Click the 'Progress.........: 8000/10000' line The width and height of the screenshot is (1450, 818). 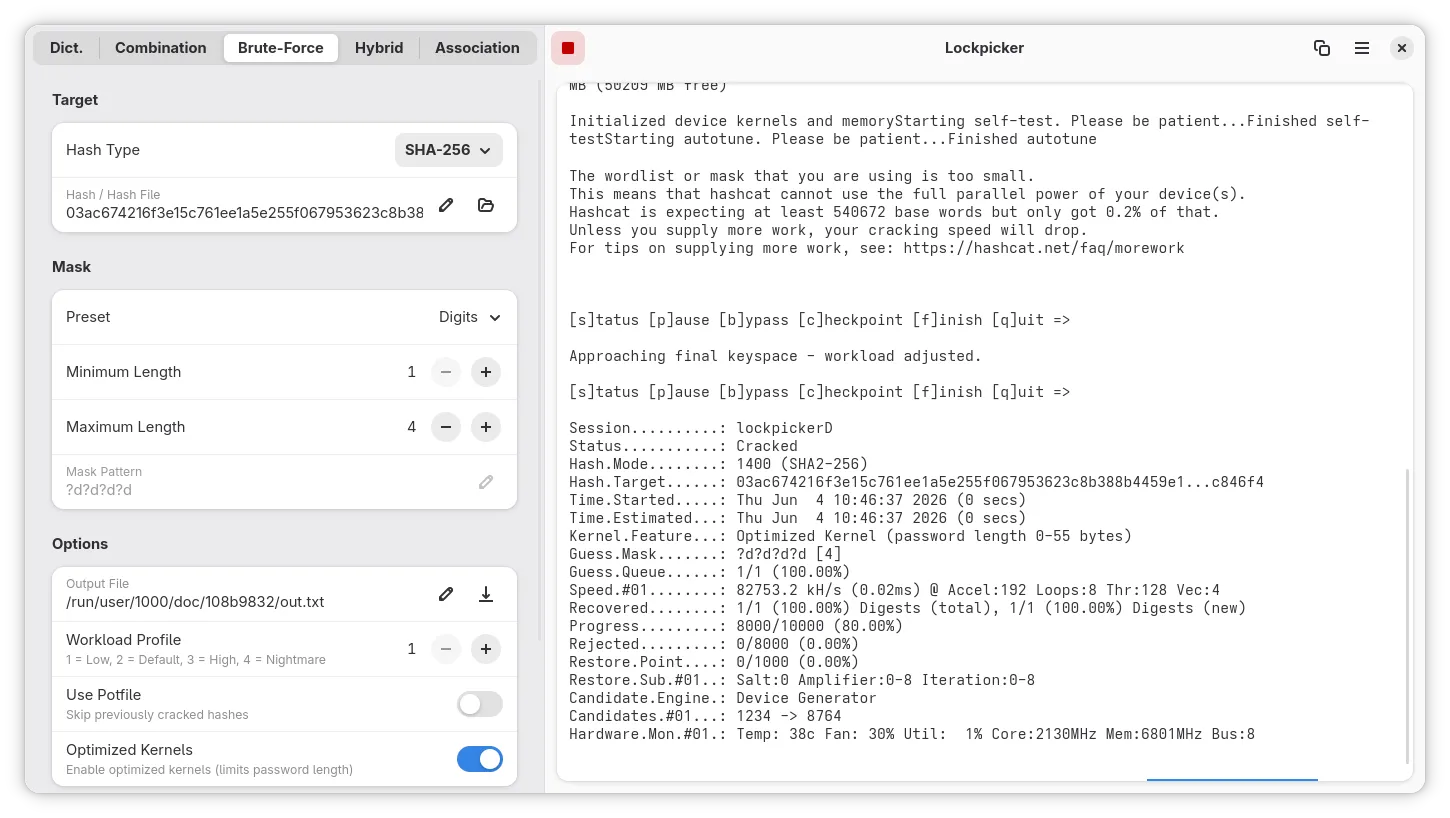point(736,626)
